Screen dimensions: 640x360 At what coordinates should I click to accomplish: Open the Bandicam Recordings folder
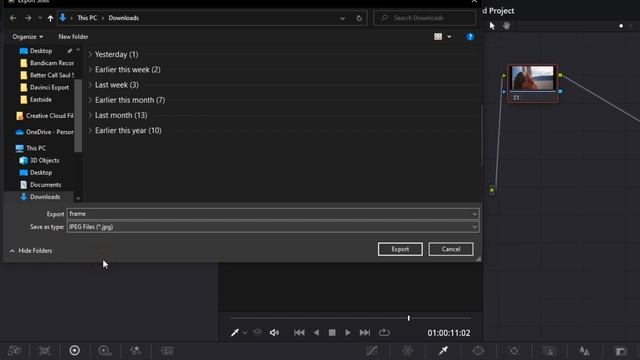(47, 63)
